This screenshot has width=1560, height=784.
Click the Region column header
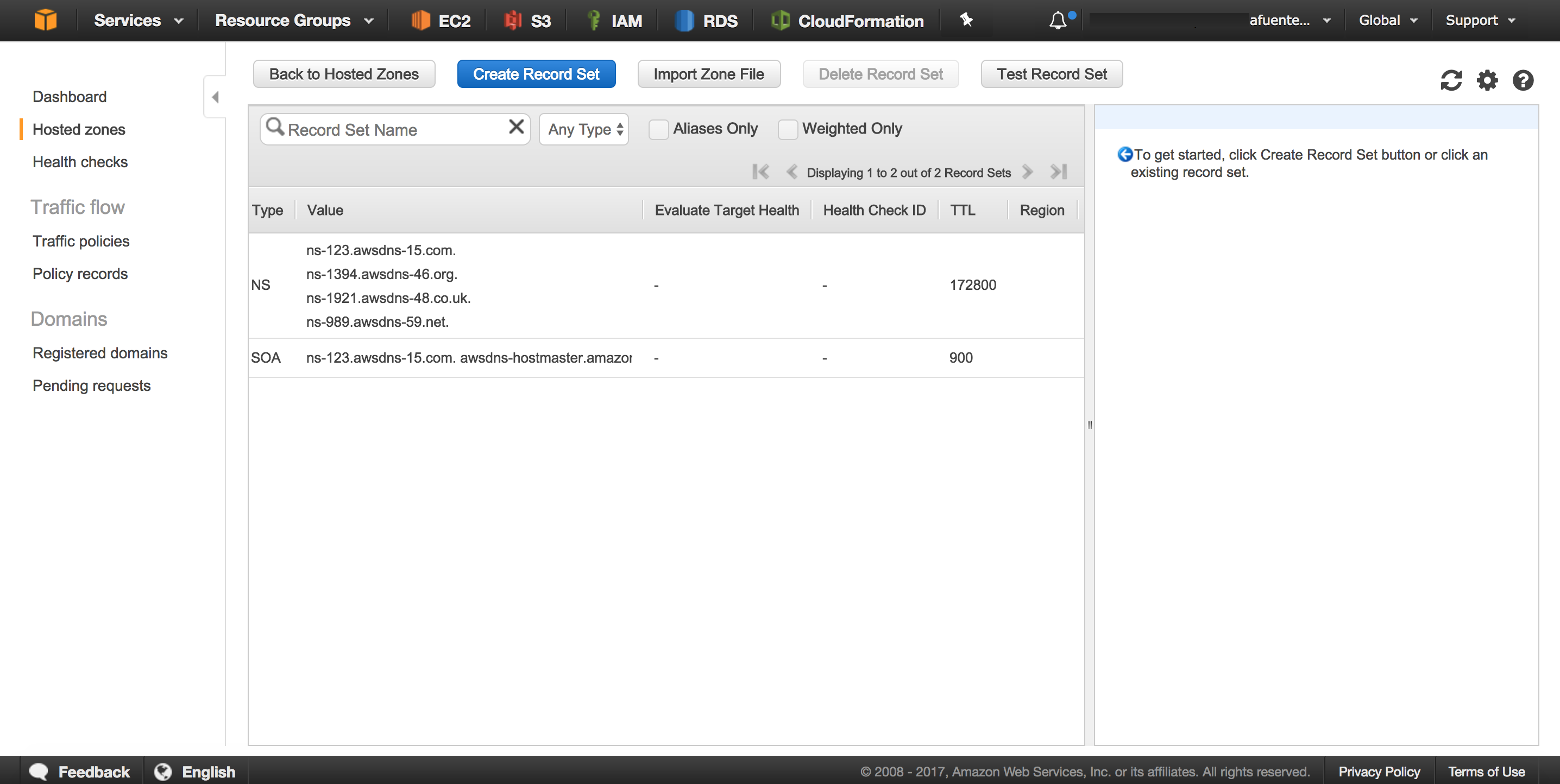(x=1042, y=210)
